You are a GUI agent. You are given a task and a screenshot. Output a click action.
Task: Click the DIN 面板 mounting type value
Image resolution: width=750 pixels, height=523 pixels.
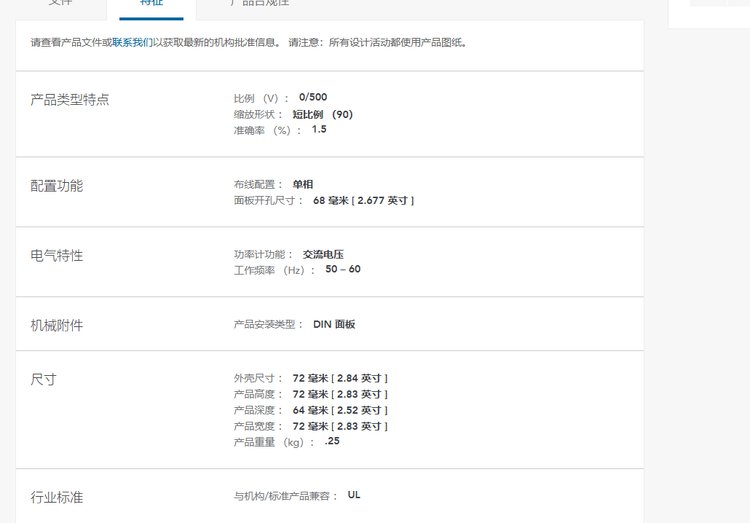pyautogui.click(x=334, y=324)
